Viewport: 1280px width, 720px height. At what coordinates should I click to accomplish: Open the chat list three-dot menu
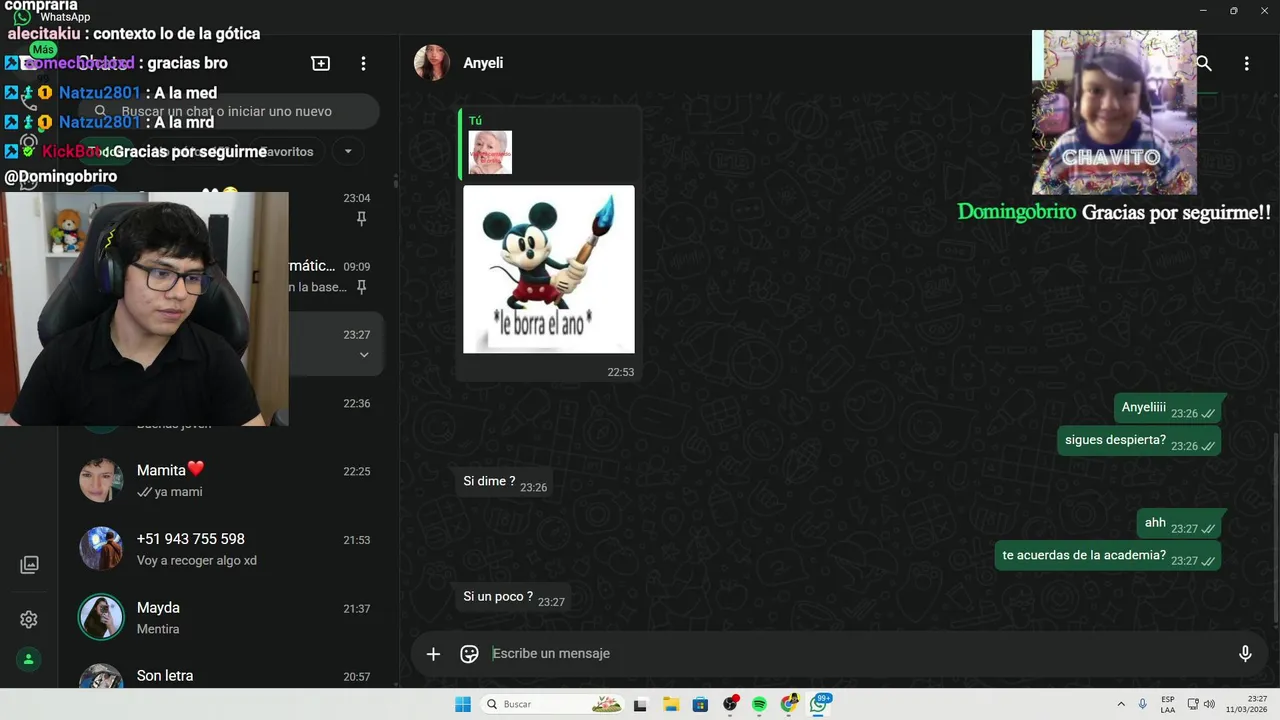364,63
